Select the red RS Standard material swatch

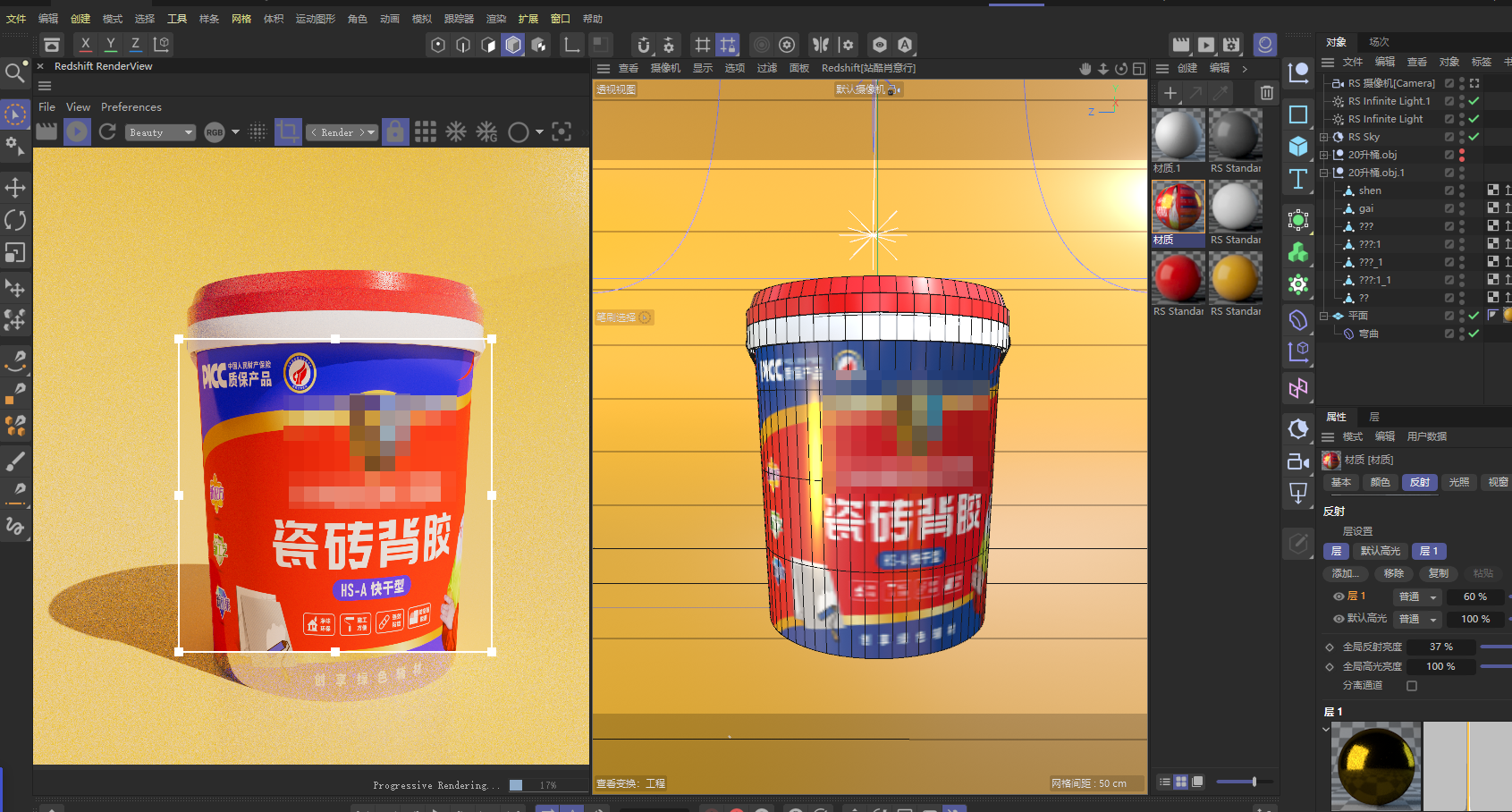coord(1178,278)
